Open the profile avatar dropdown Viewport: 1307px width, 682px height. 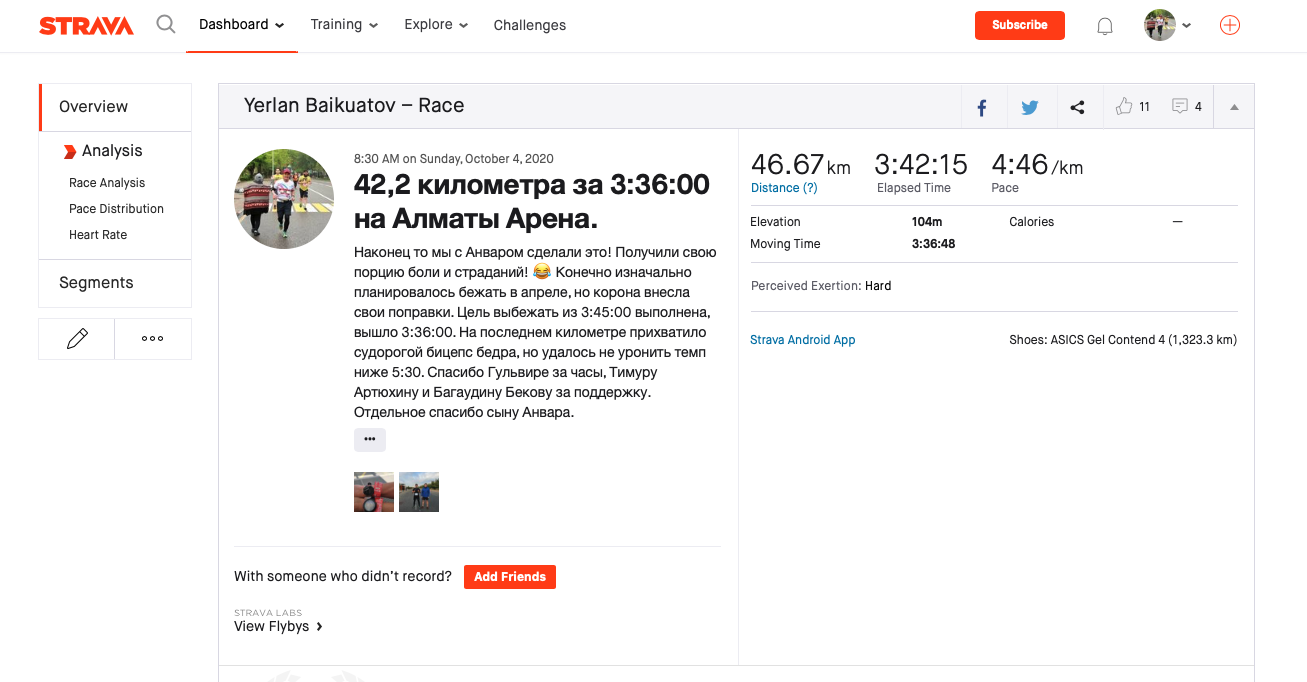click(1167, 26)
